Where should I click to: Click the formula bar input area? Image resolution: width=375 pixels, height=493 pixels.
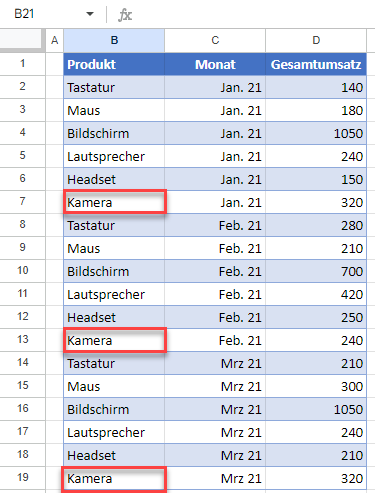[x=255, y=14]
